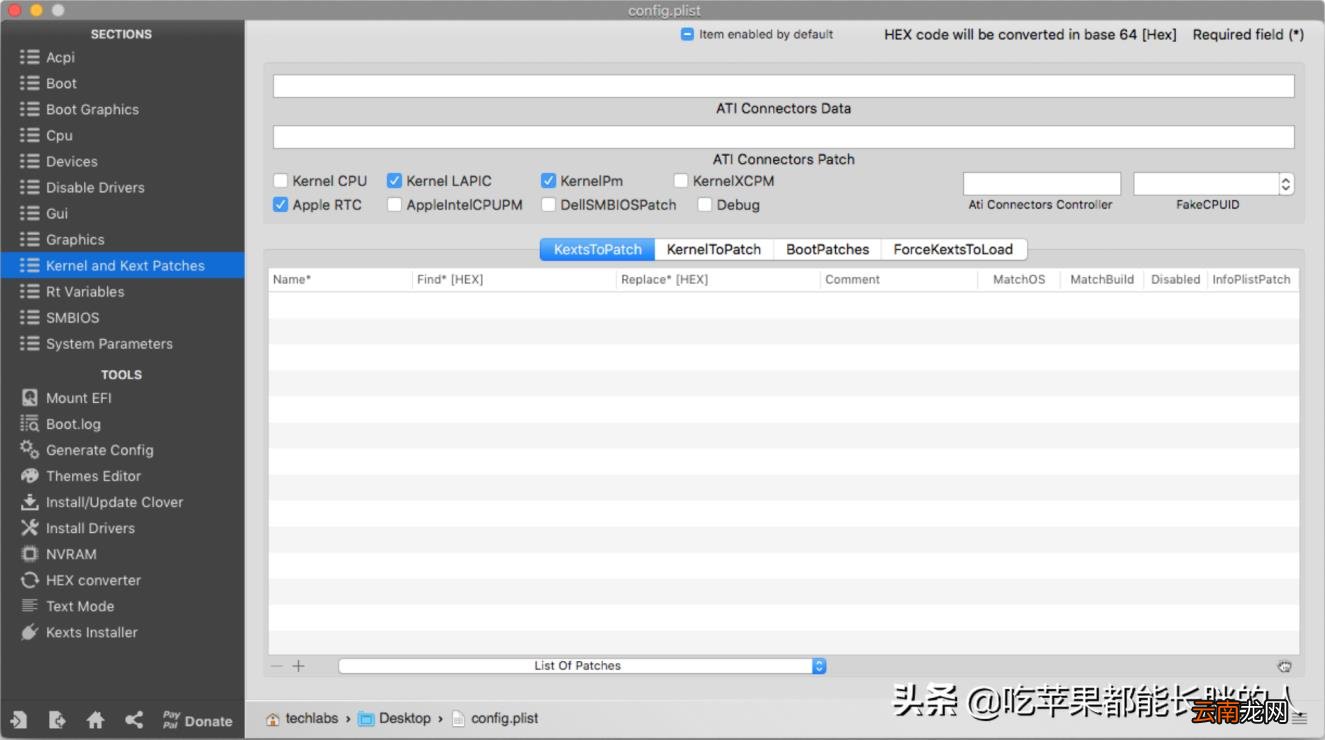The image size is (1325, 740).
Task: Switch to the BootPatches tab
Action: (828, 249)
